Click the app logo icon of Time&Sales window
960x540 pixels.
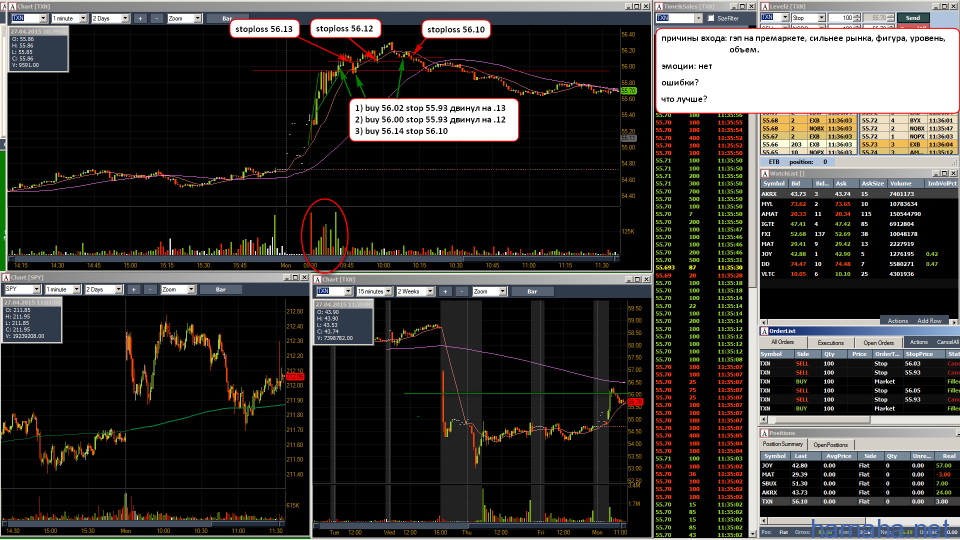659,6
